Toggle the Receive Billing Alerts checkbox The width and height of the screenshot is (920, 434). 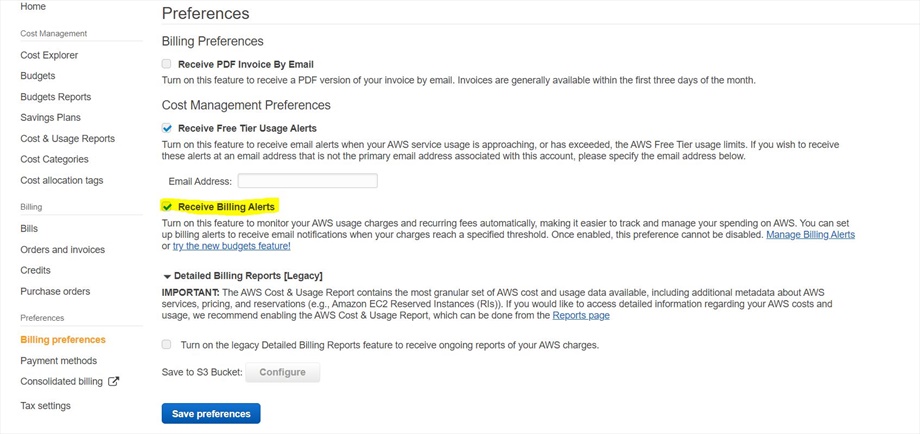pos(167,206)
